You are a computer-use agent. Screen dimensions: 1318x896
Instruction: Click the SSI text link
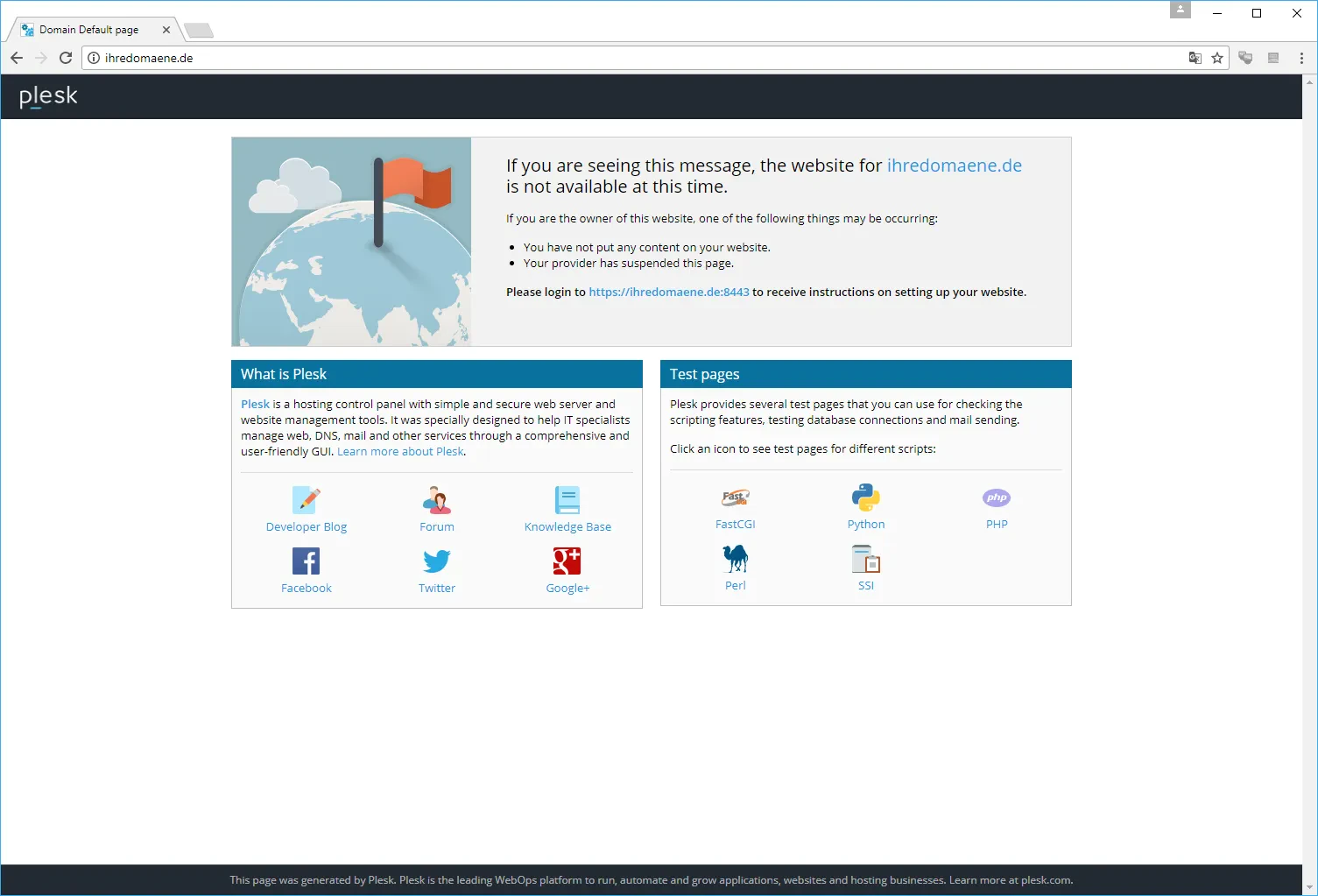[866, 585]
